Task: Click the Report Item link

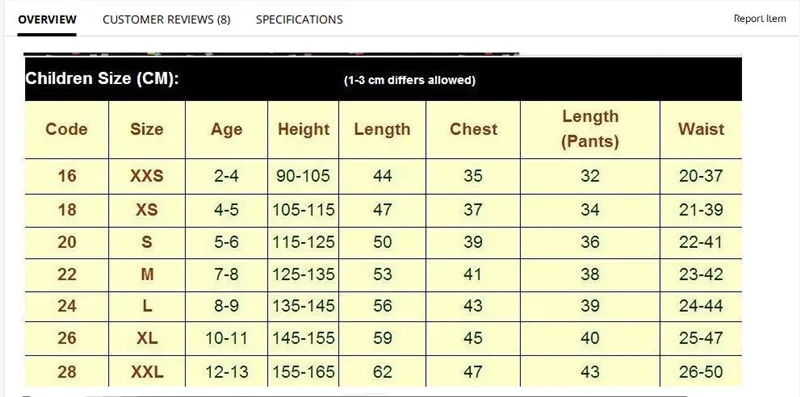Action: tap(760, 18)
